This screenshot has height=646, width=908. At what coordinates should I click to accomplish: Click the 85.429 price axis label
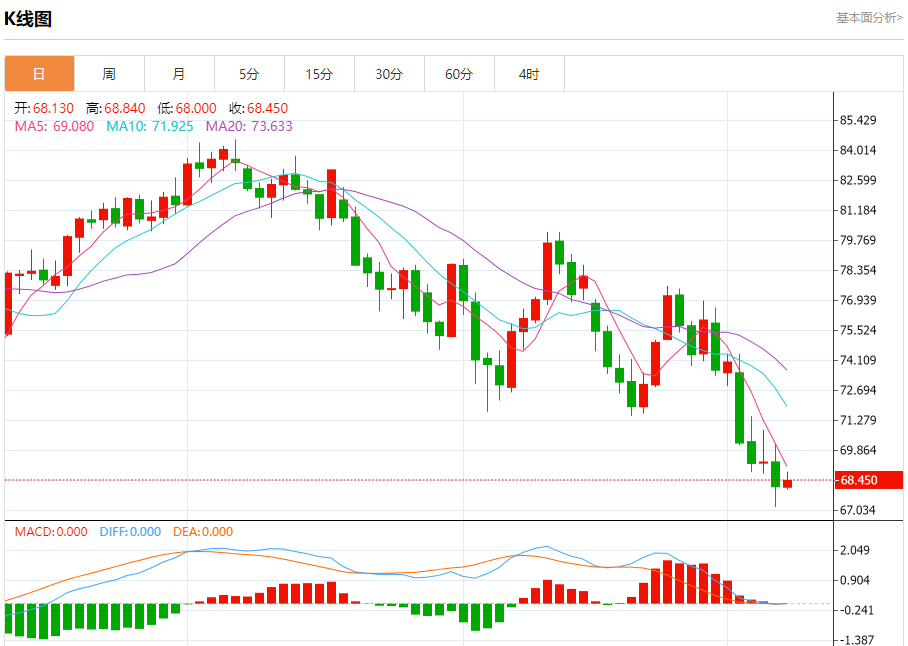click(x=858, y=120)
